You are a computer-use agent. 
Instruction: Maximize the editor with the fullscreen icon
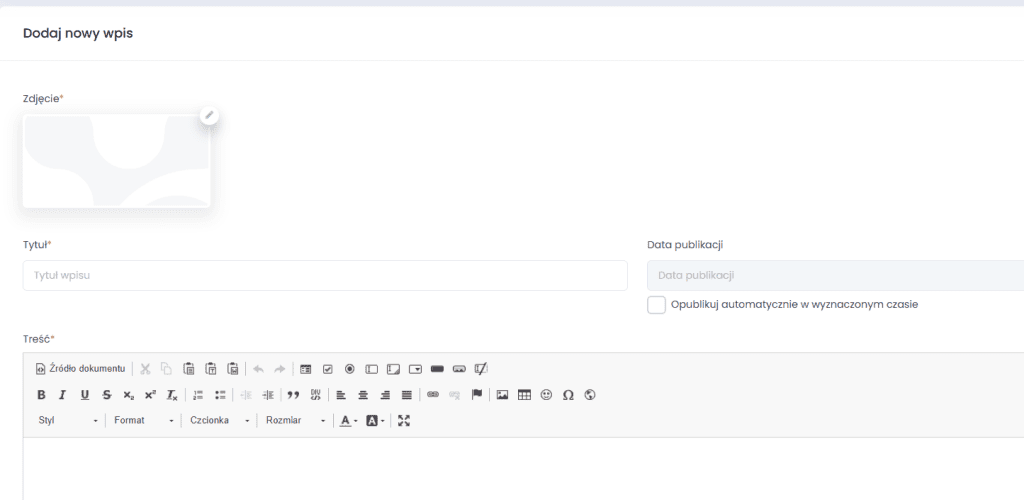tap(404, 421)
